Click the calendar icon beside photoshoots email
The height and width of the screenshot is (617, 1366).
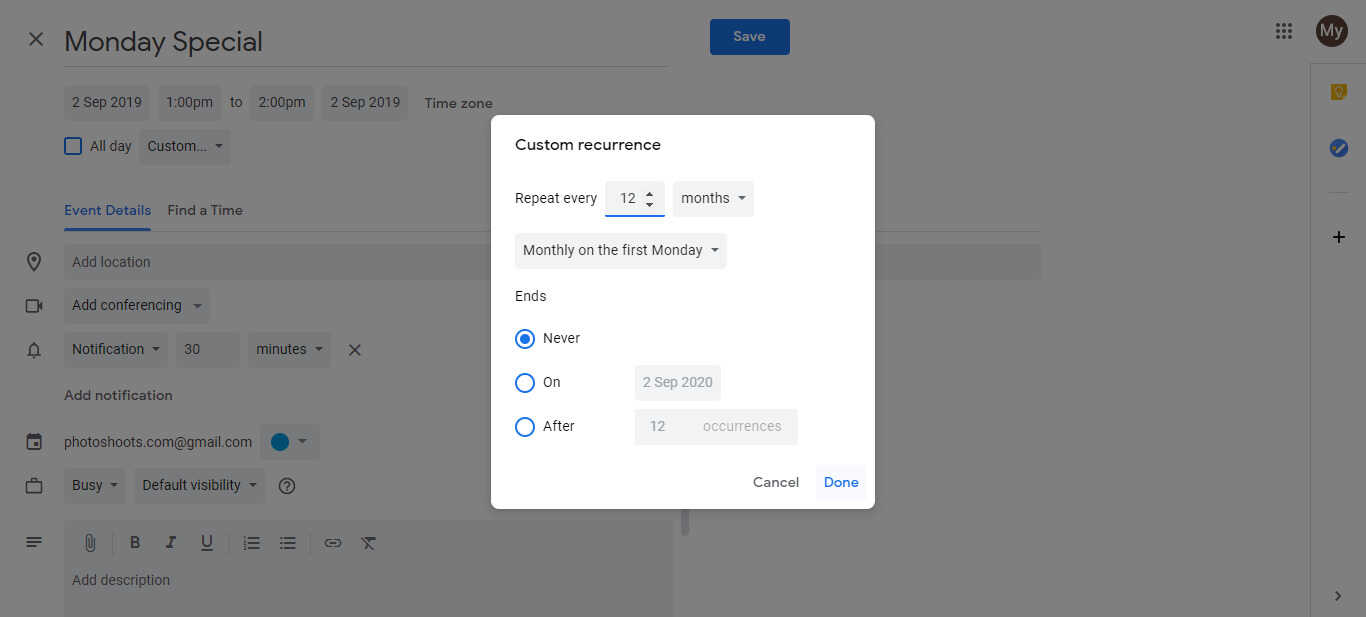(x=34, y=442)
